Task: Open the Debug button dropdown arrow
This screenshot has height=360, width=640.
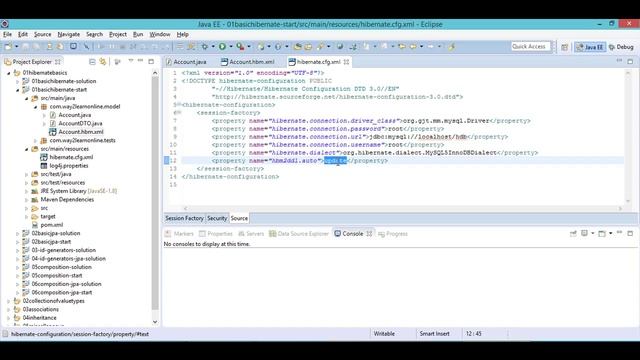Action: click(213, 47)
